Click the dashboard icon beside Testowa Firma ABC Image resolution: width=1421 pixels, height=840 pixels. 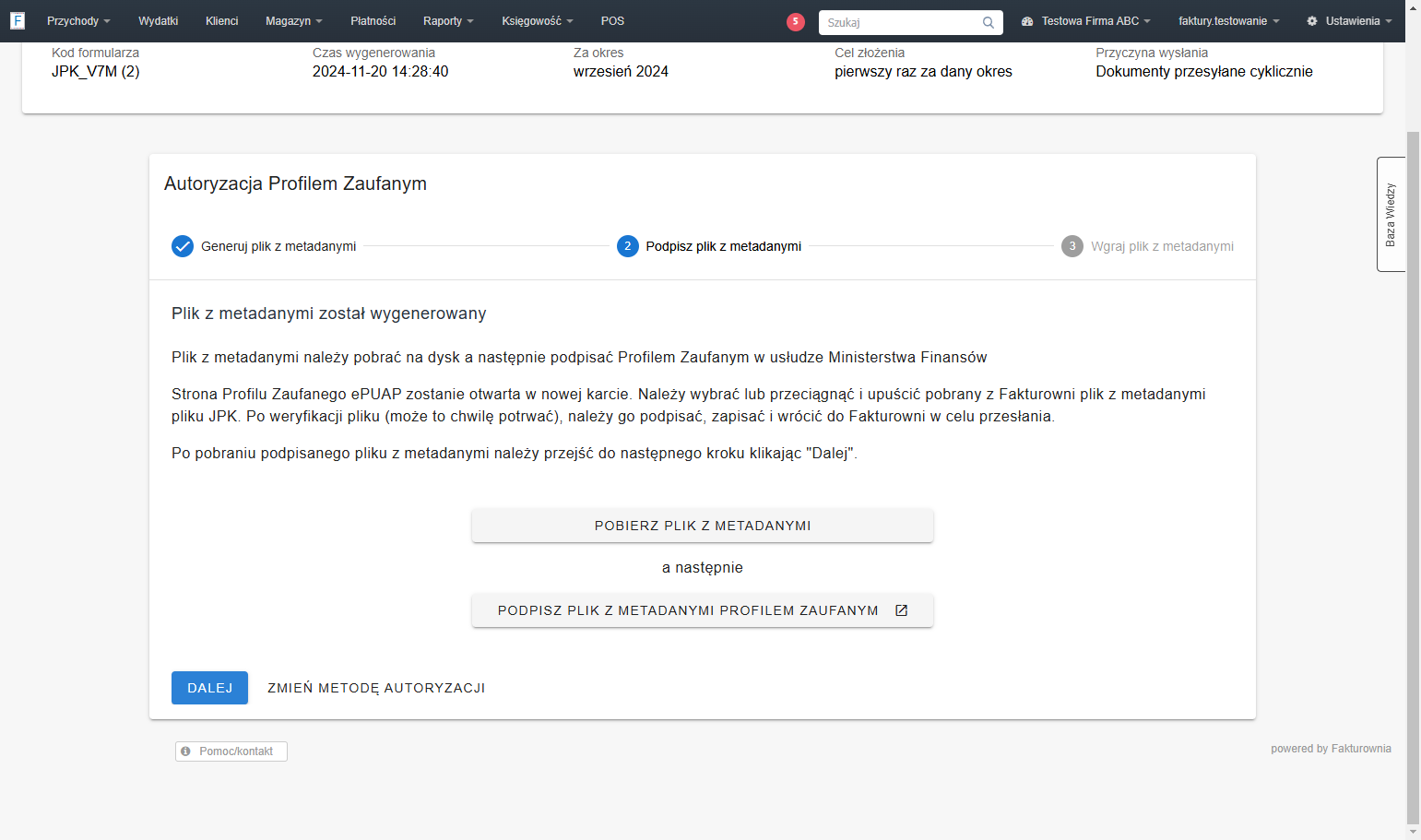coord(1027,21)
